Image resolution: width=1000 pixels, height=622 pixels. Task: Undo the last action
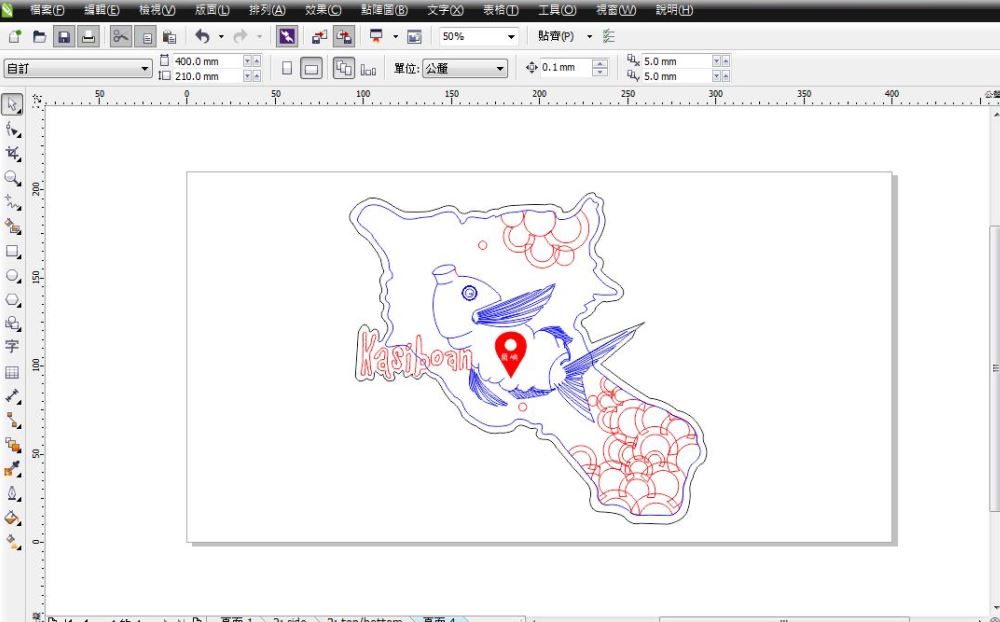coord(203,36)
